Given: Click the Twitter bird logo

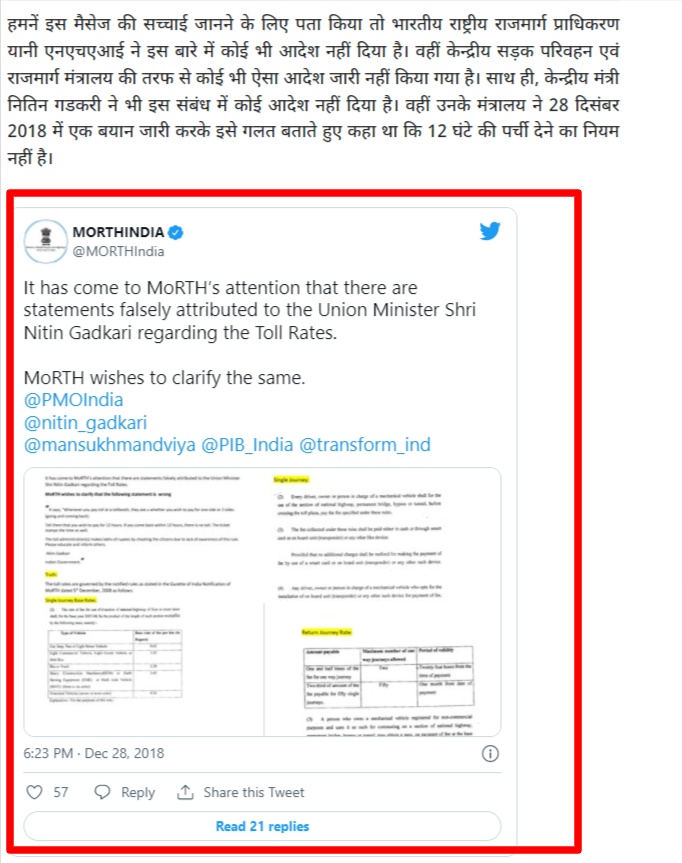Looking at the screenshot, I should click(x=489, y=231).
